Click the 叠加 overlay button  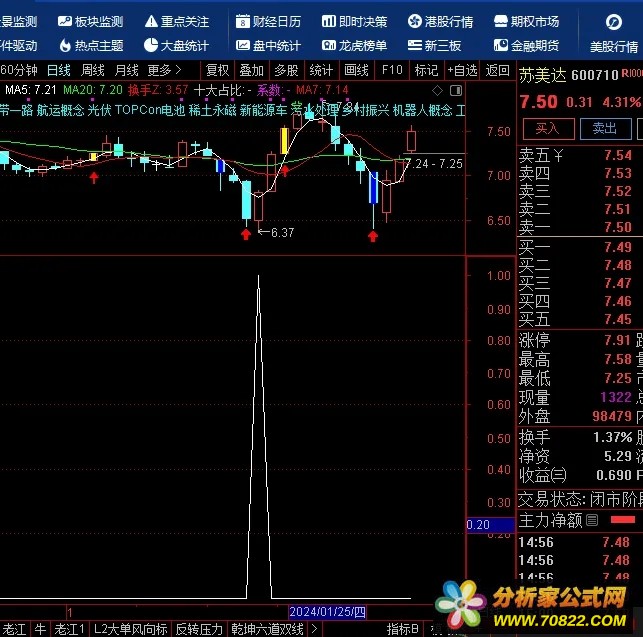251,70
